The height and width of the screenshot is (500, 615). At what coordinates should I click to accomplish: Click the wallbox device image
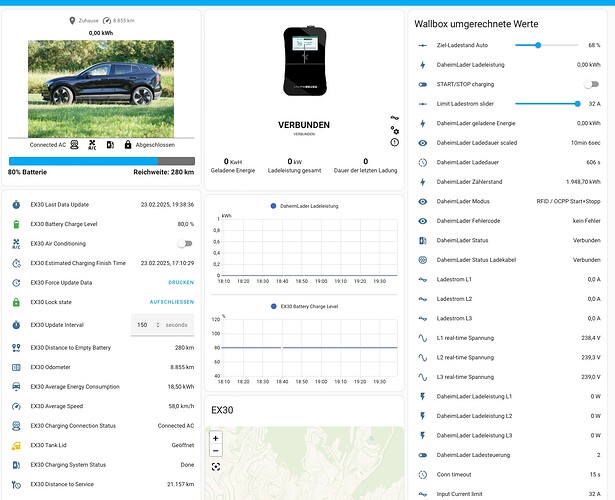(x=305, y=61)
